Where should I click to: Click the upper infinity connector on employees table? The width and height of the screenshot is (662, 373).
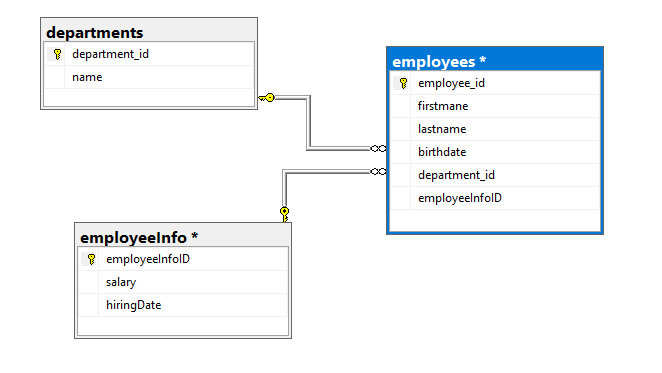tap(378, 148)
